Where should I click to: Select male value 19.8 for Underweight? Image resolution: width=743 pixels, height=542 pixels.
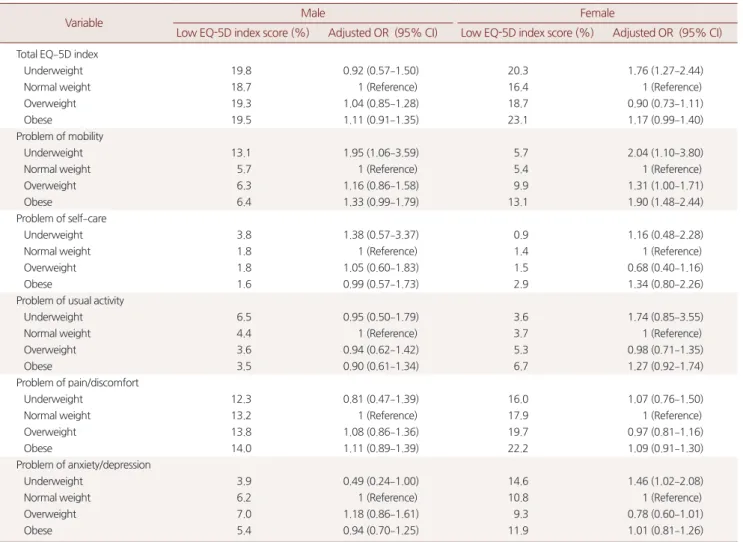241,71
